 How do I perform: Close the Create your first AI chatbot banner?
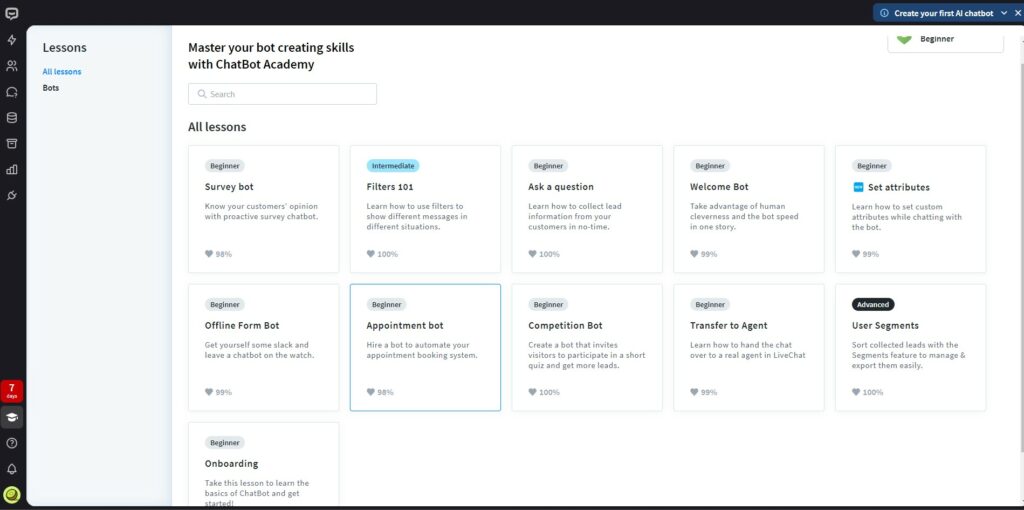click(1017, 13)
